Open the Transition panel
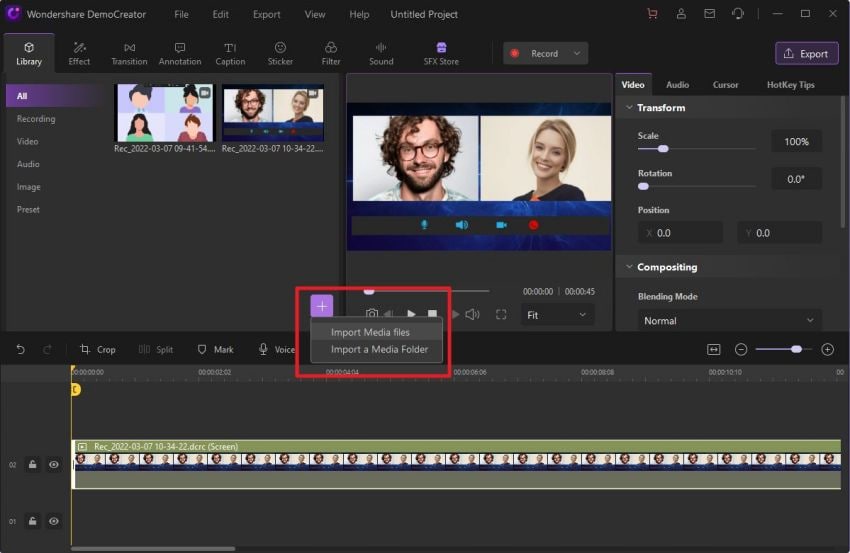 coord(129,54)
